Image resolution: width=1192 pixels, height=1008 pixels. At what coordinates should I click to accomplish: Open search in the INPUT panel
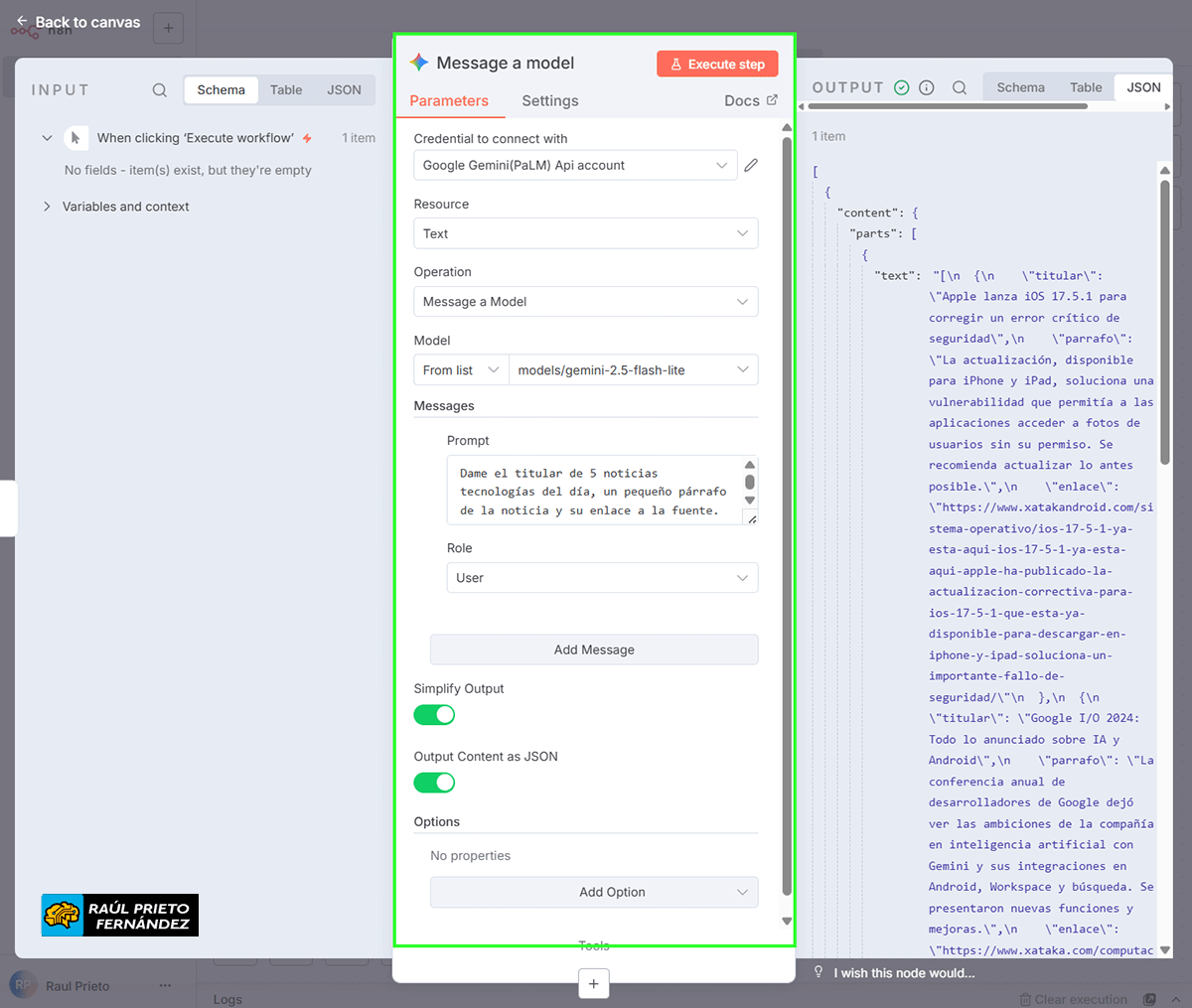coord(159,89)
